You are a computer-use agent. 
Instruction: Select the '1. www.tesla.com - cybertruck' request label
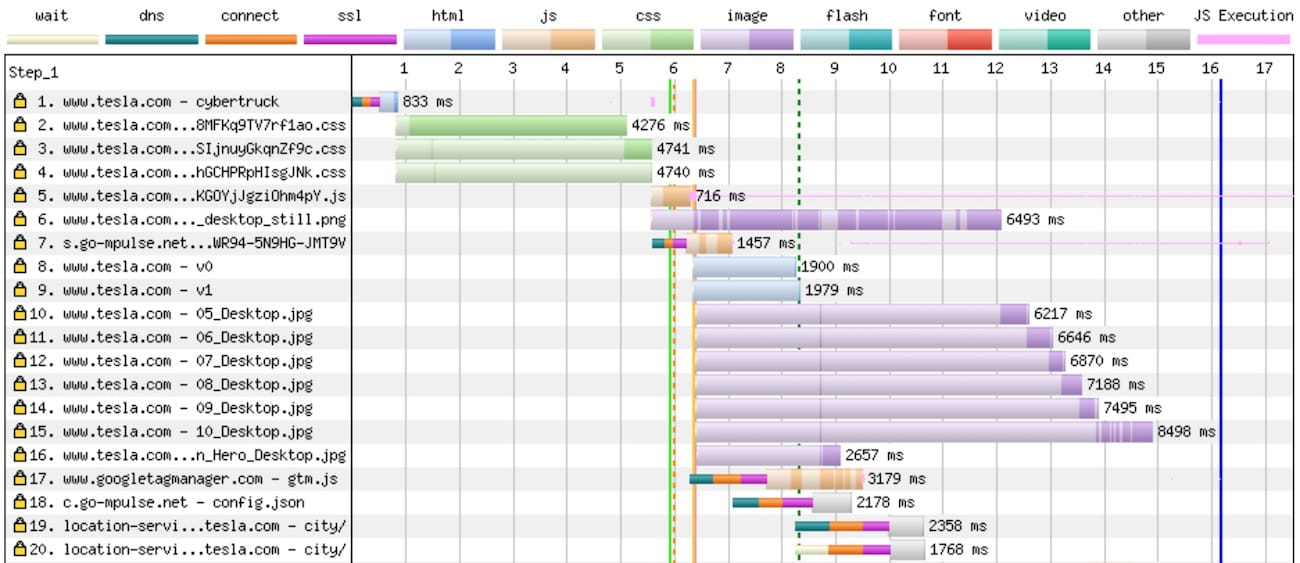point(157,102)
